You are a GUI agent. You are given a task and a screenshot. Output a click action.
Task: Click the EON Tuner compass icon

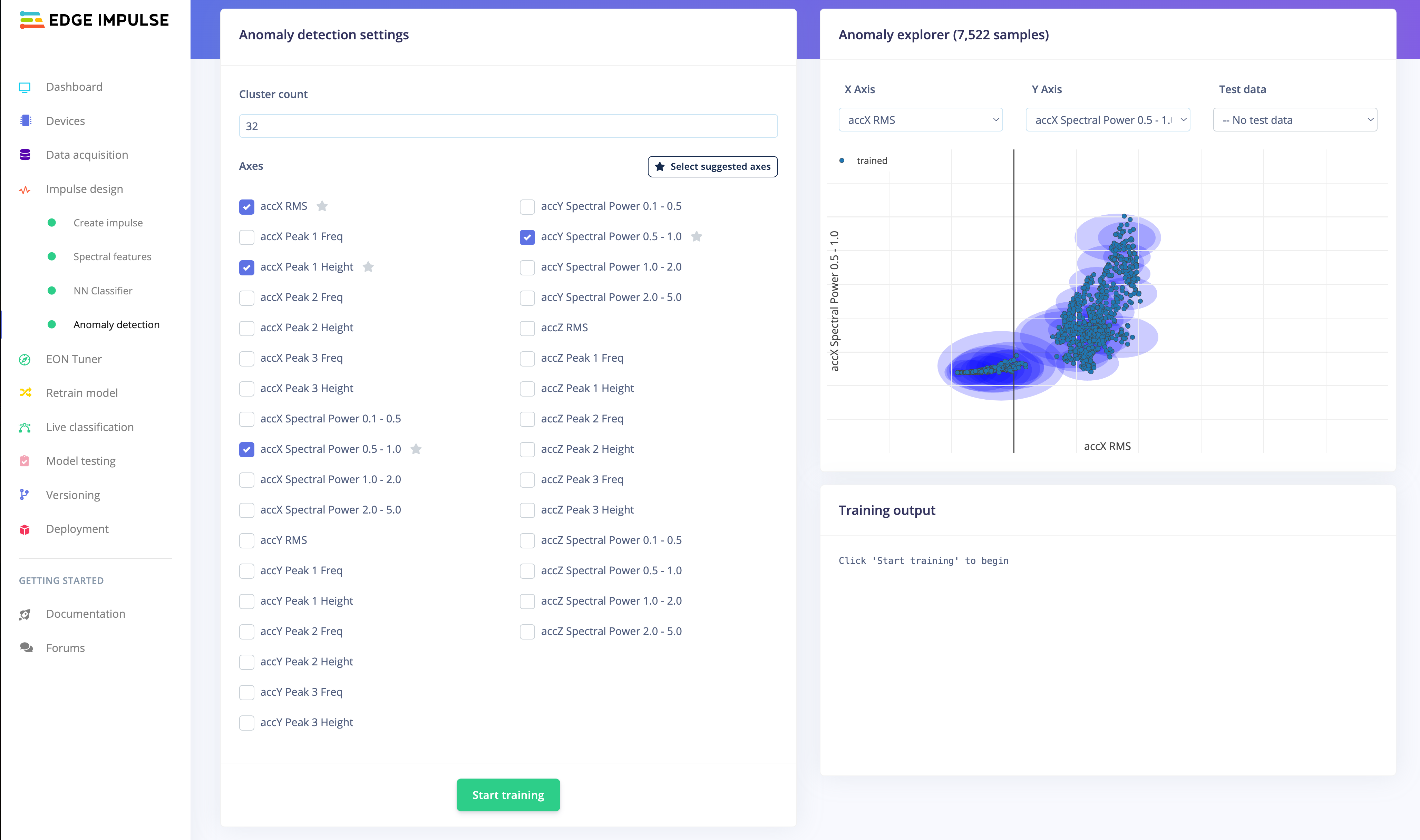point(25,360)
